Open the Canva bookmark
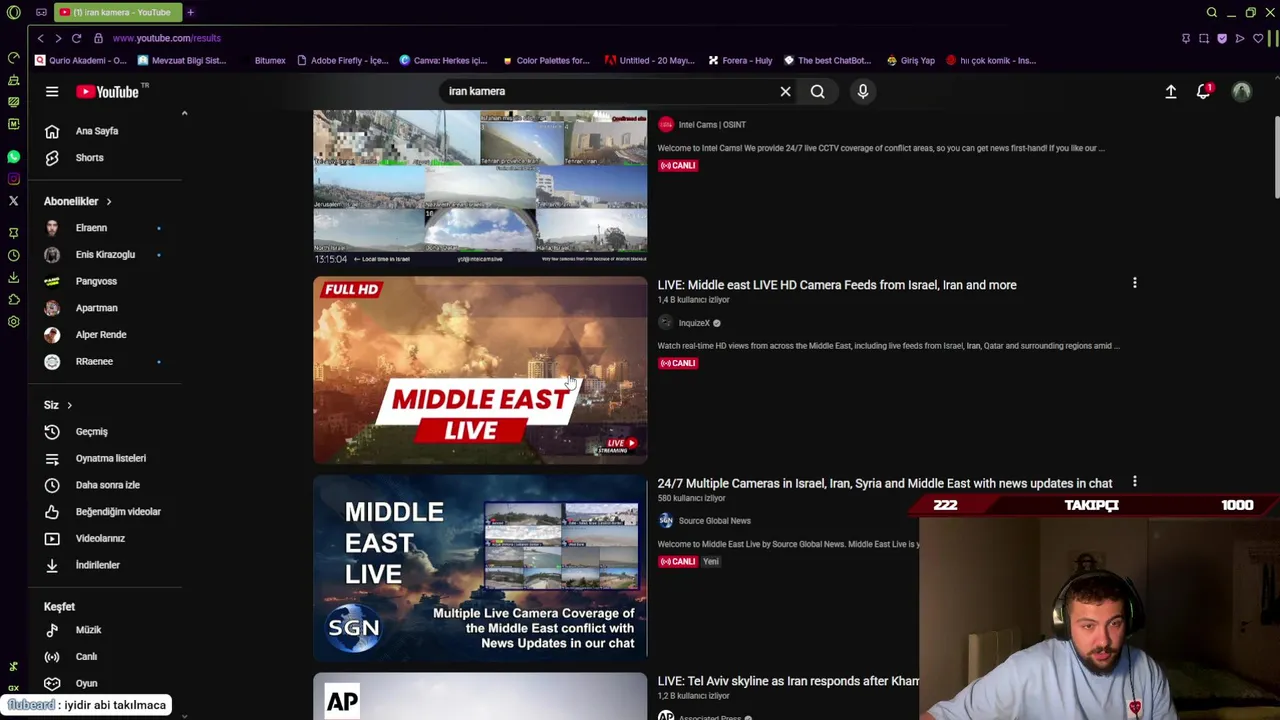 pos(443,60)
